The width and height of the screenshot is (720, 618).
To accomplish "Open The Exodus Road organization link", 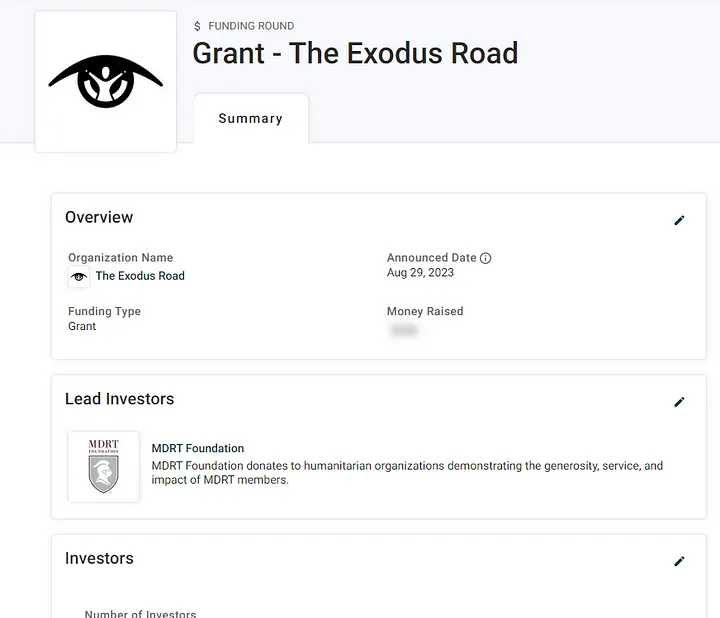I will [x=140, y=276].
